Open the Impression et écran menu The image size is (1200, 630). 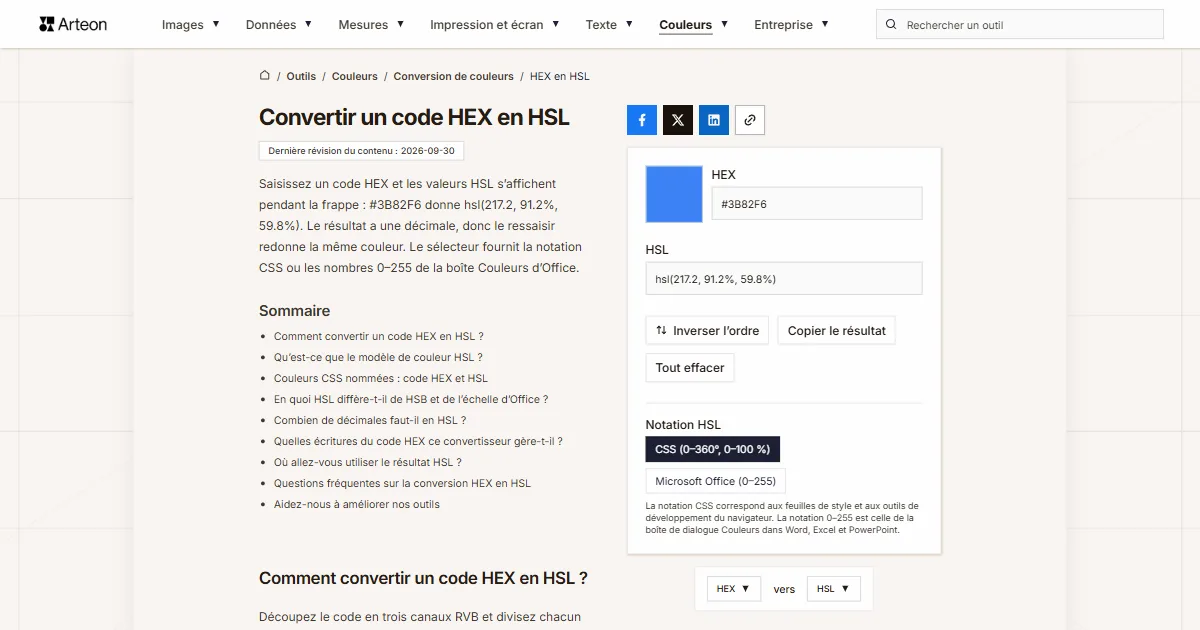[495, 24]
